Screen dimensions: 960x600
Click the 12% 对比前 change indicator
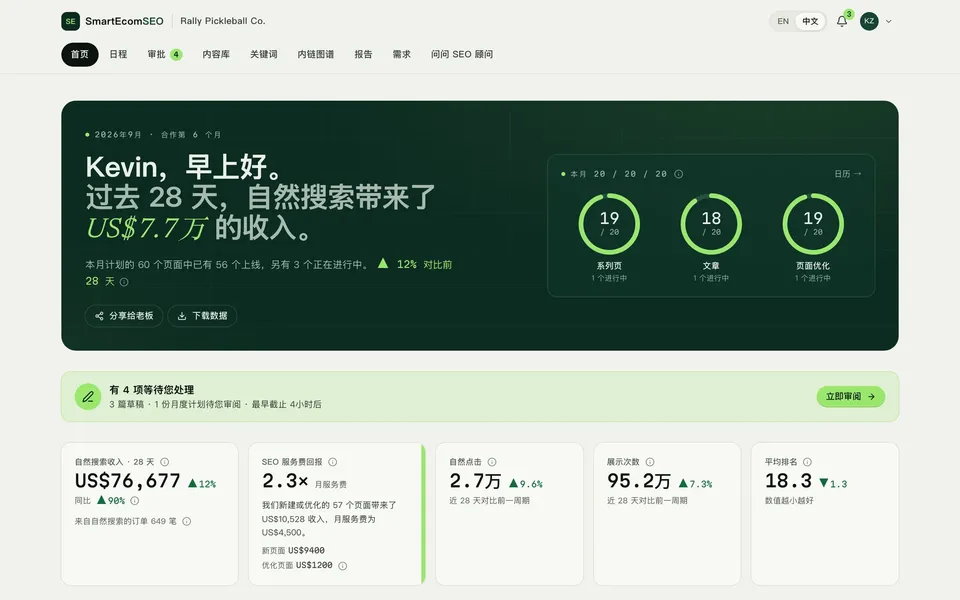point(417,264)
